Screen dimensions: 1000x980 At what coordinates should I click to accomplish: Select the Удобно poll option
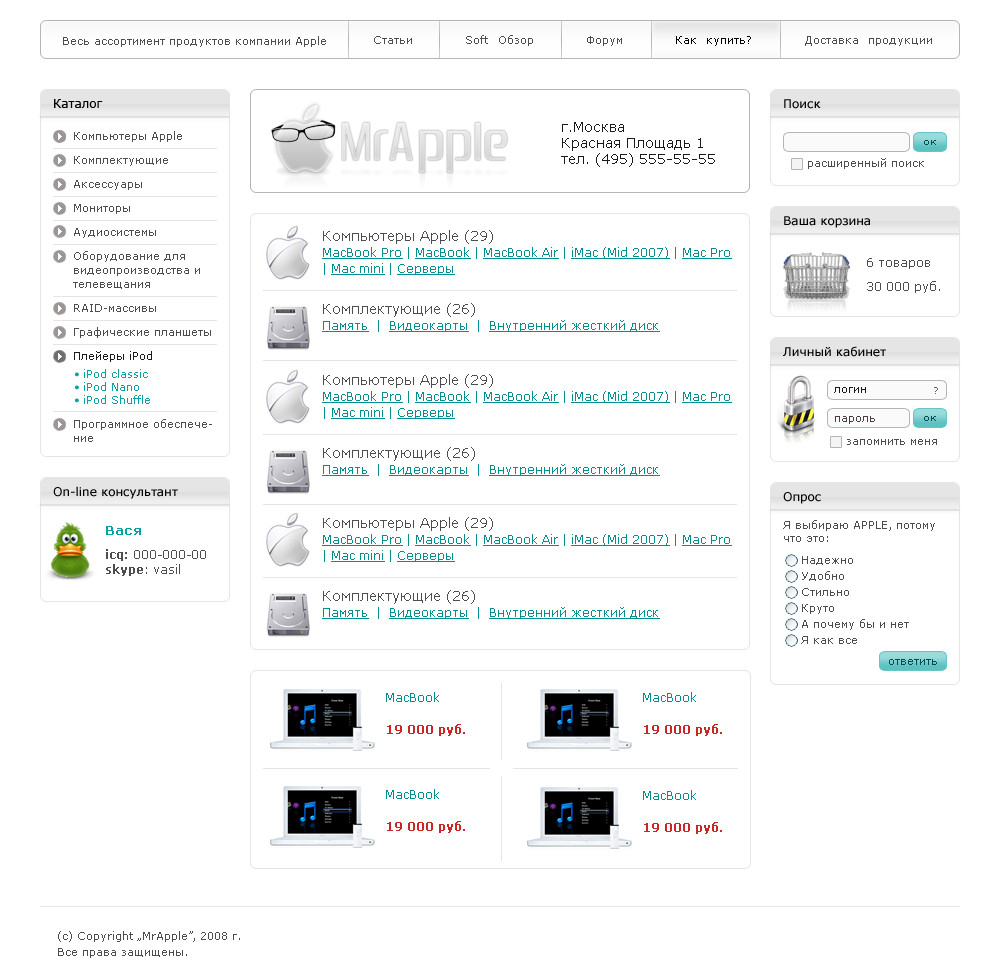(791, 576)
